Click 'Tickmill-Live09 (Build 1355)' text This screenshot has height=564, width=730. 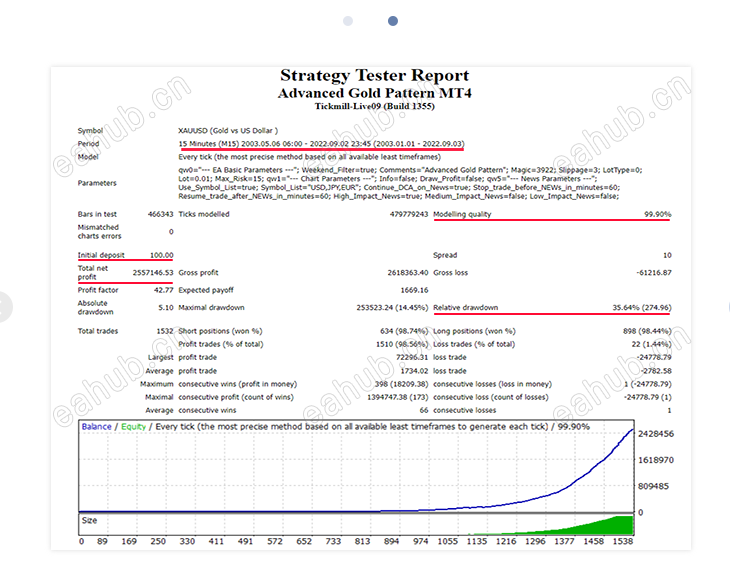(375, 106)
